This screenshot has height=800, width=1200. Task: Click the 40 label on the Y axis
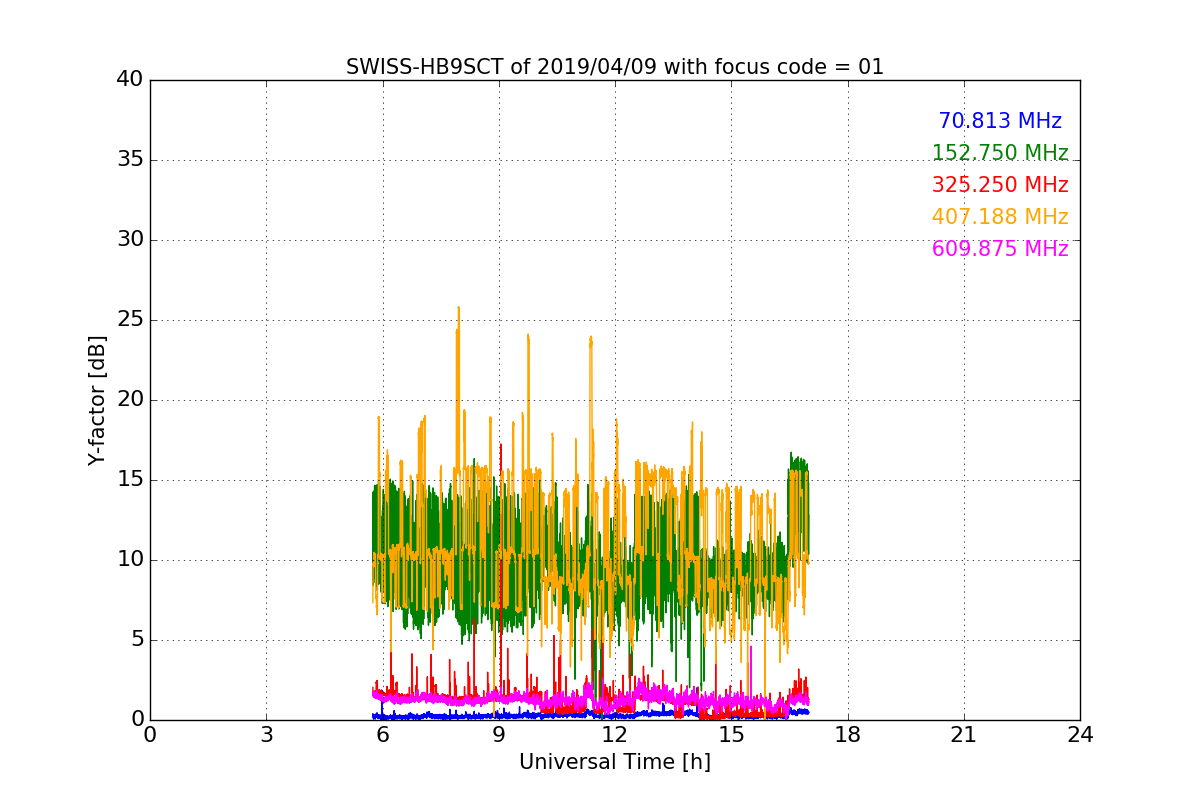[x=129, y=80]
